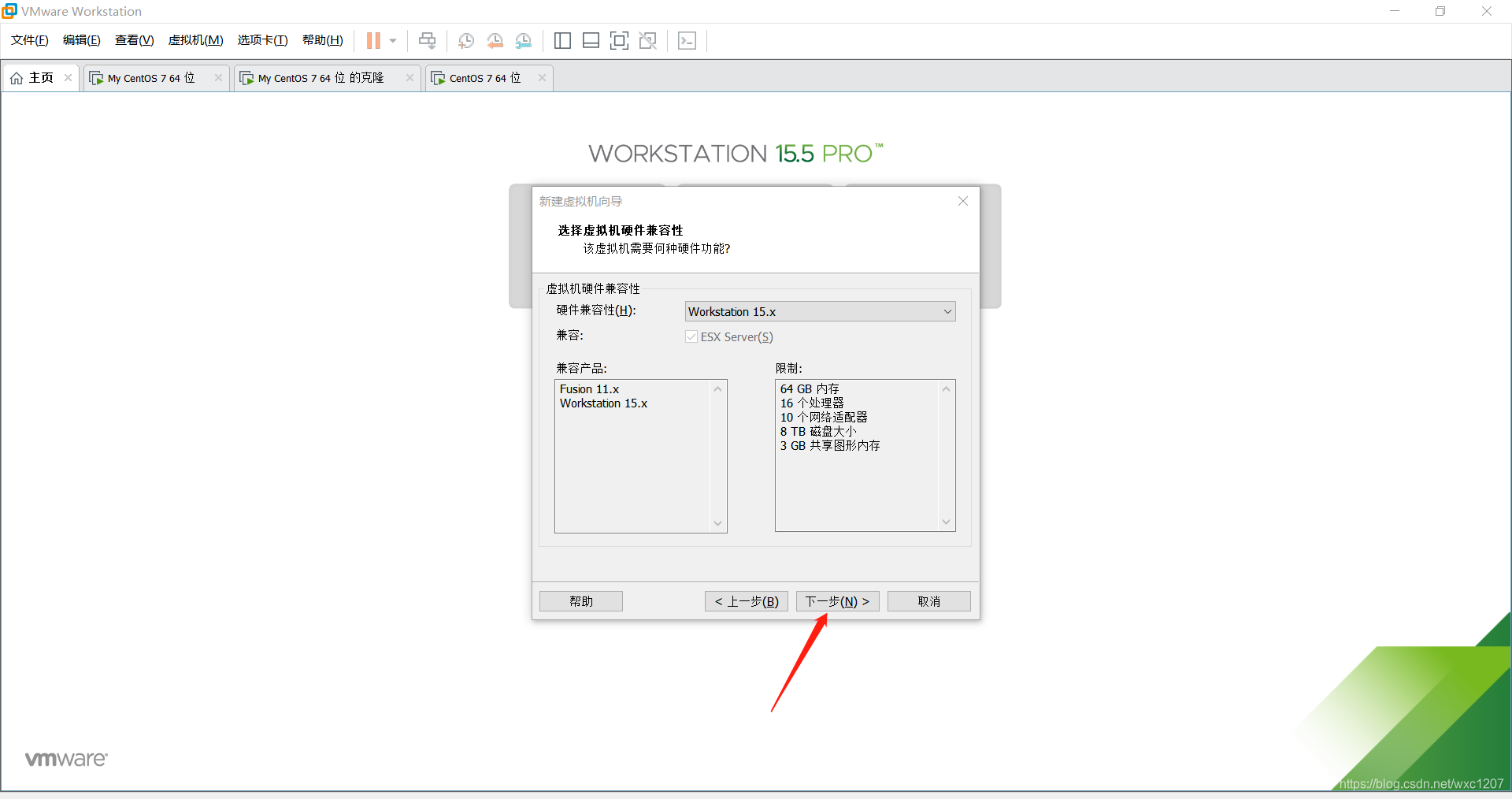This screenshot has width=1512, height=799.
Task: Click the pause virtual machine toolbar icon
Action: click(x=373, y=40)
